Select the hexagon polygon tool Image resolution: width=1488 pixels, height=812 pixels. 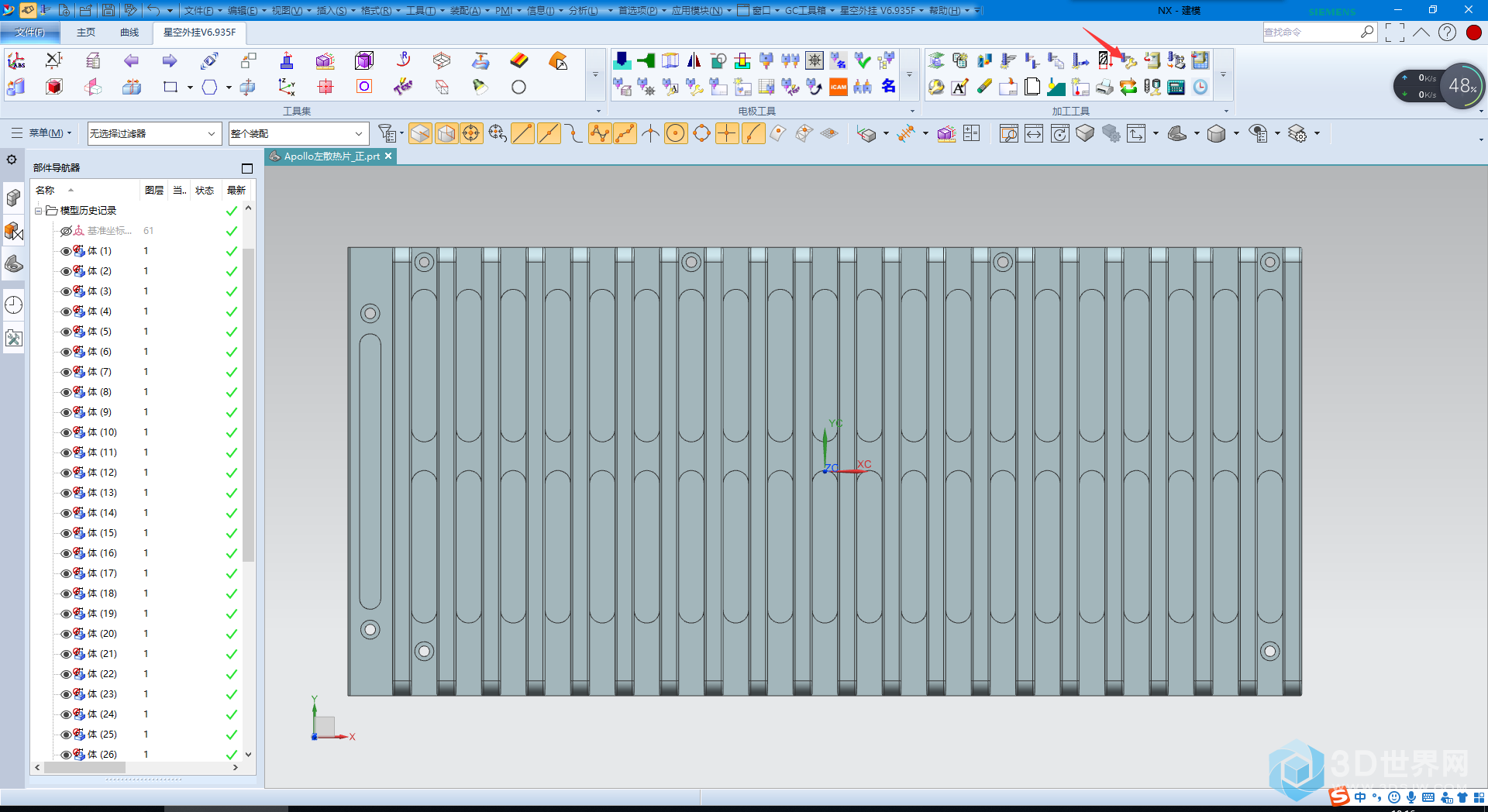209,87
